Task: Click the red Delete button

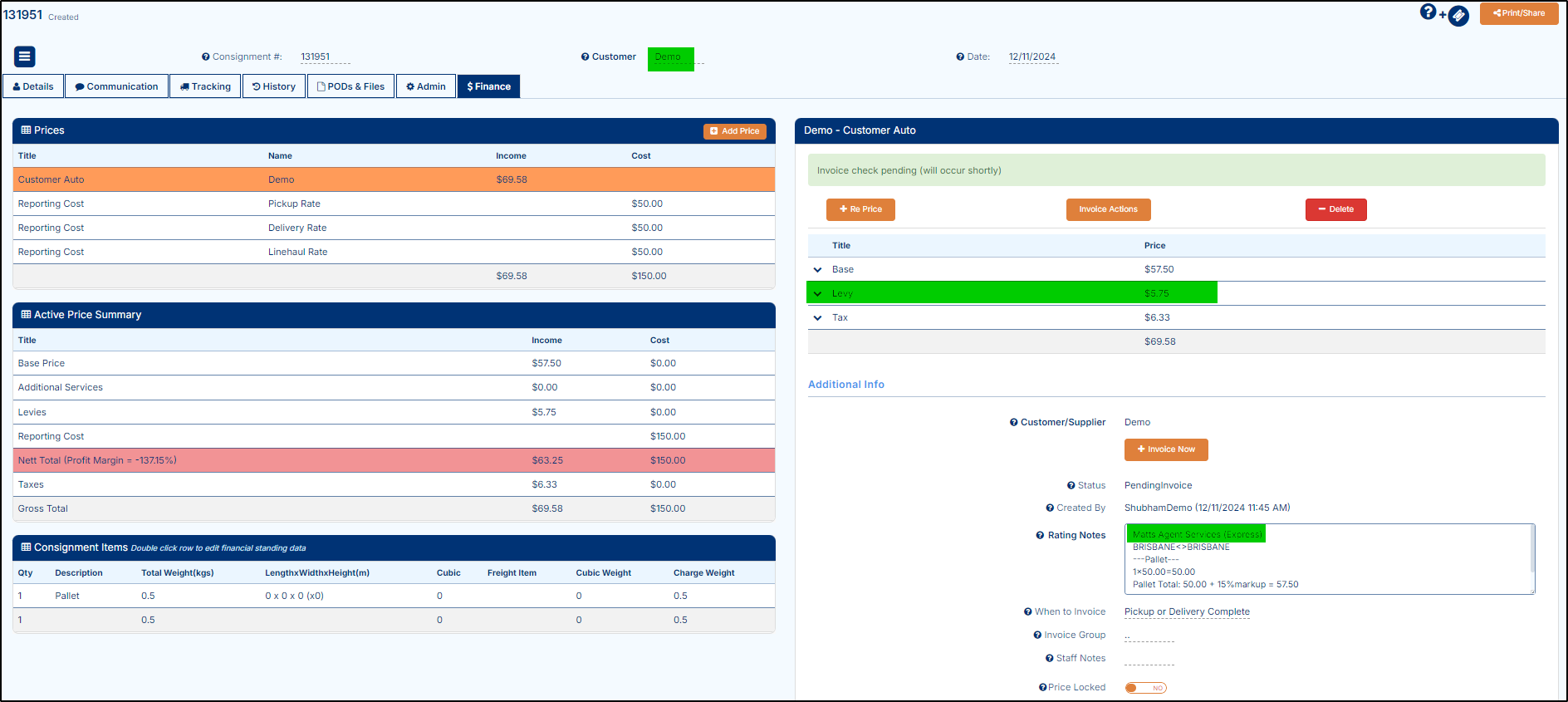Action: coord(1335,209)
